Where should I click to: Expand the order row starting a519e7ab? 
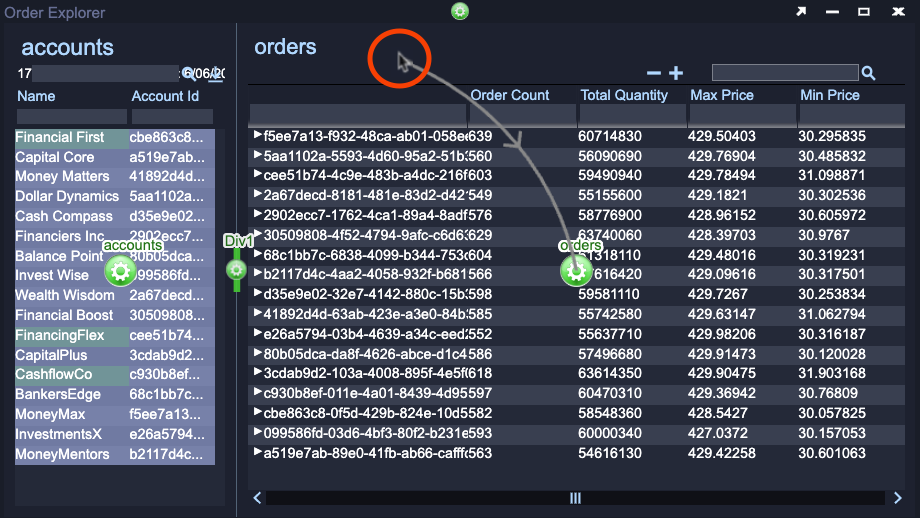[257, 452]
